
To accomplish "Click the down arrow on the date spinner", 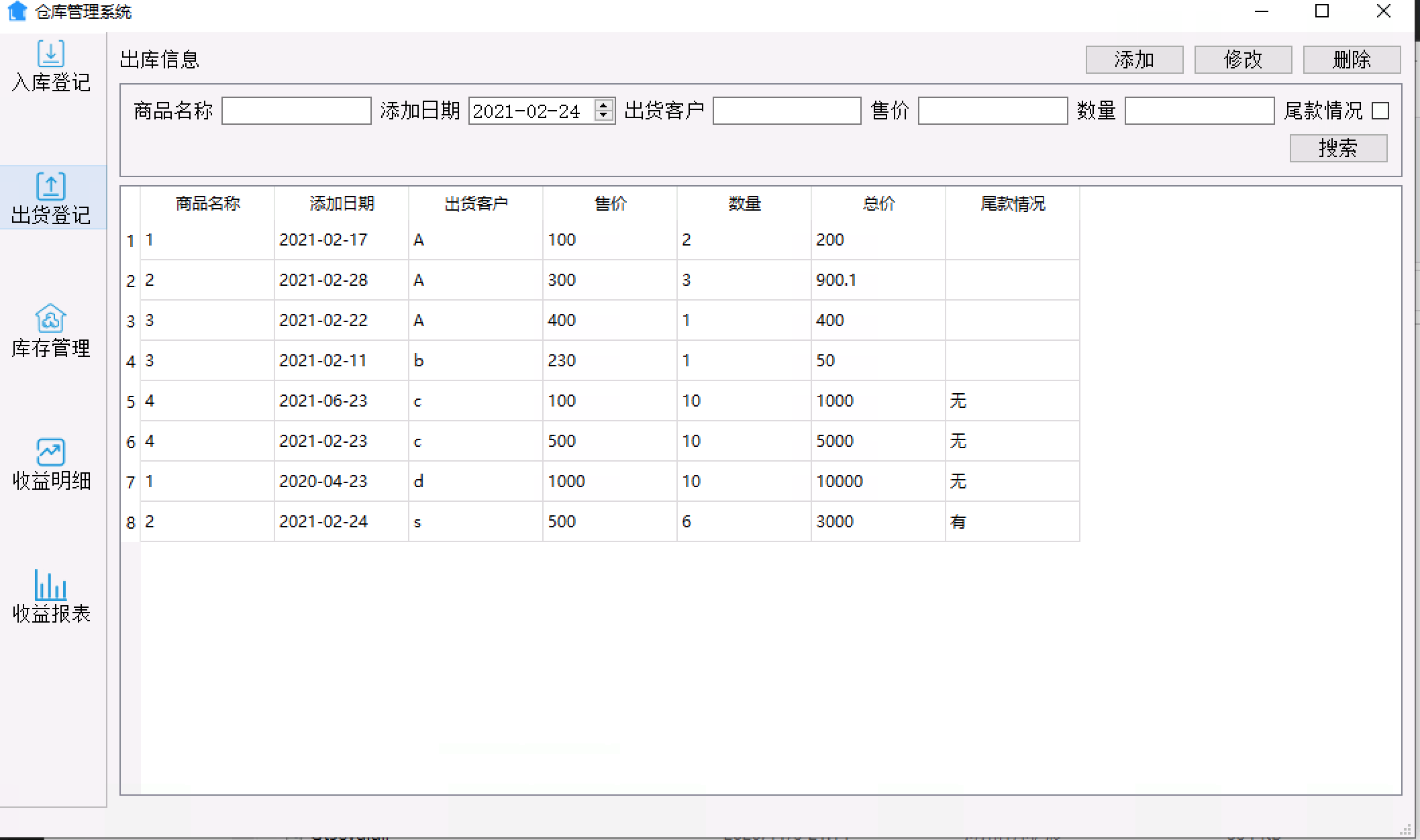I will point(603,116).
